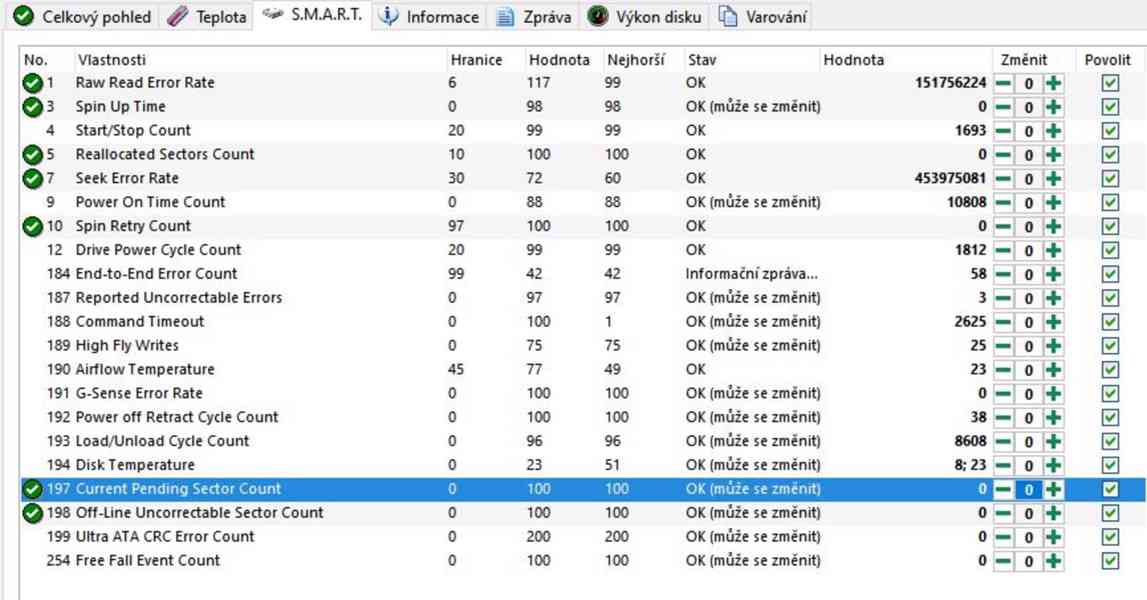The width and height of the screenshot is (1147, 600).
Task: Toggle Povolit checkbox for Command Timeout
Action: click(1110, 323)
